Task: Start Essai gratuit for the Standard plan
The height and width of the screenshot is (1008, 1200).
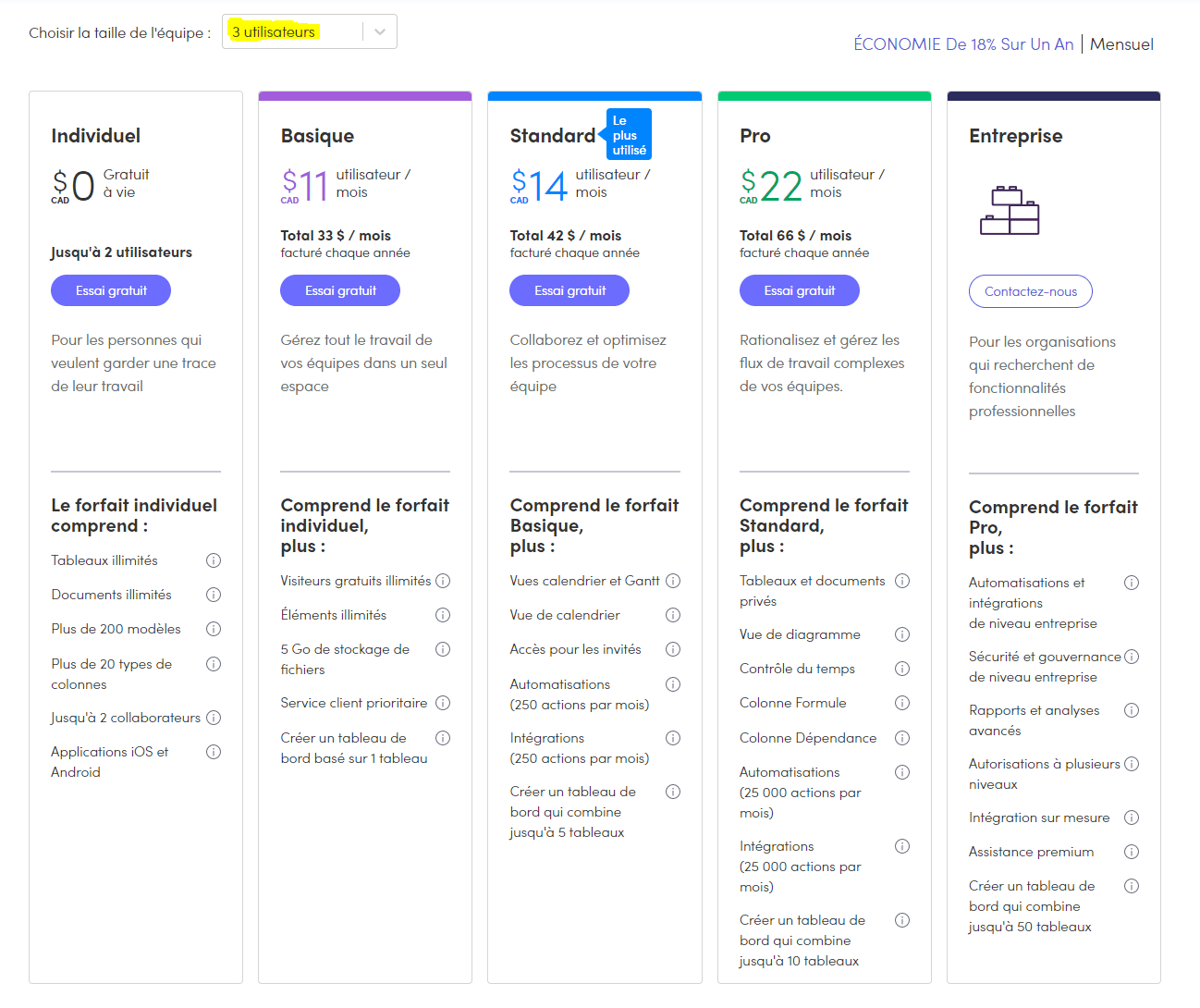Action: point(569,290)
